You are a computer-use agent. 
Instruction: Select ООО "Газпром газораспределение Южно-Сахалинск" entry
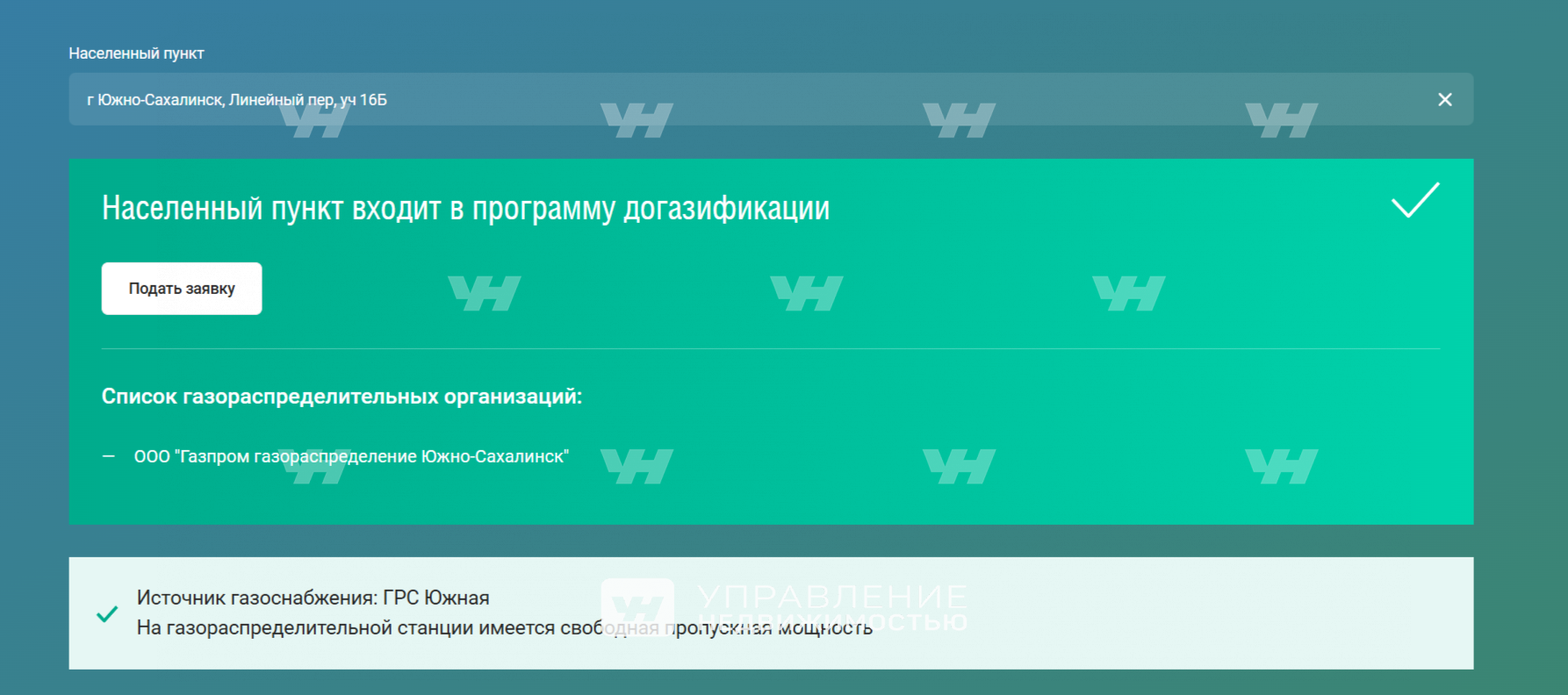pyautogui.click(x=351, y=456)
